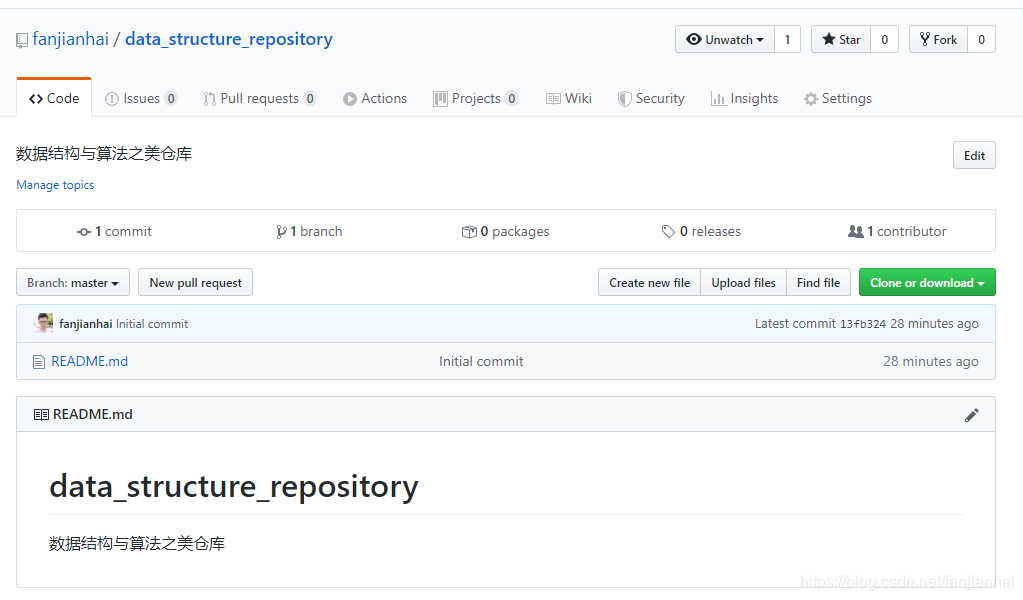Image resolution: width=1023 pixels, height=600 pixels.
Task: View the 1 commit history
Action: pos(114,232)
